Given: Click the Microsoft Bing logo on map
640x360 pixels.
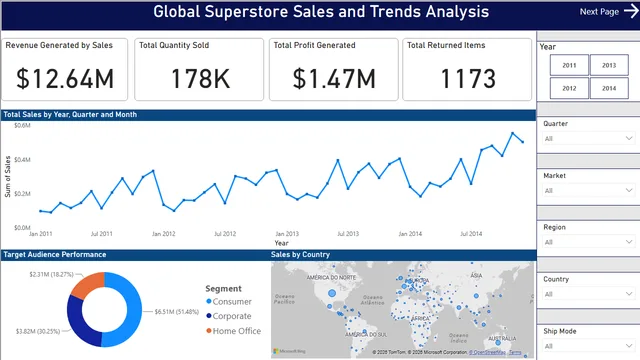Looking at the screenshot, I should 289,351.
